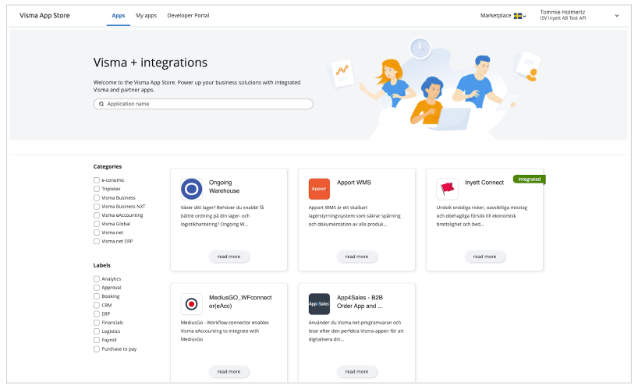Tick the ERP label checkbox
The width and height of the screenshot is (636, 387).
click(x=97, y=314)
